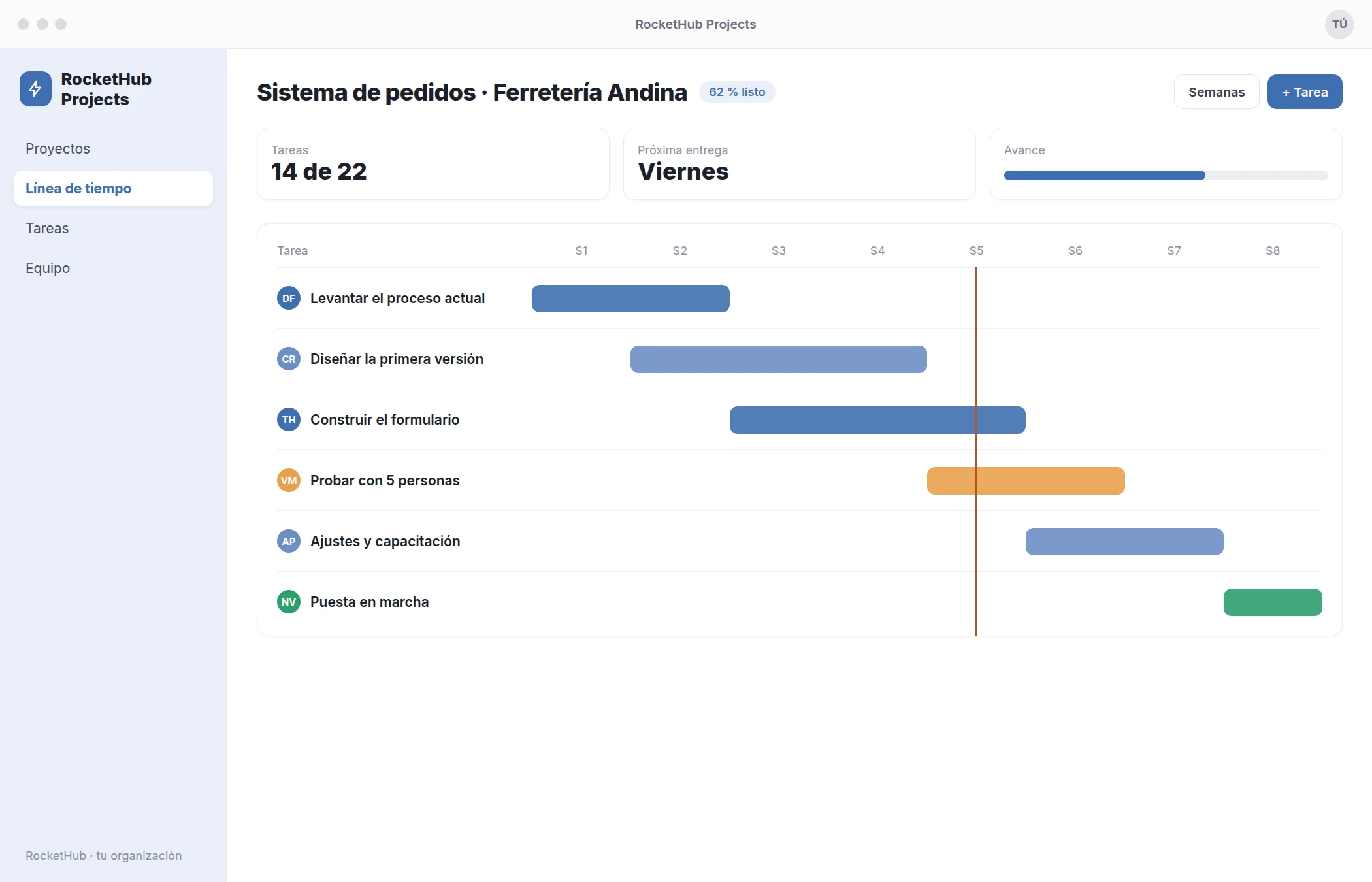This screenshot has width=1372, height=882.
Task: Click the S6 week column header
Action: [1075, 251]
